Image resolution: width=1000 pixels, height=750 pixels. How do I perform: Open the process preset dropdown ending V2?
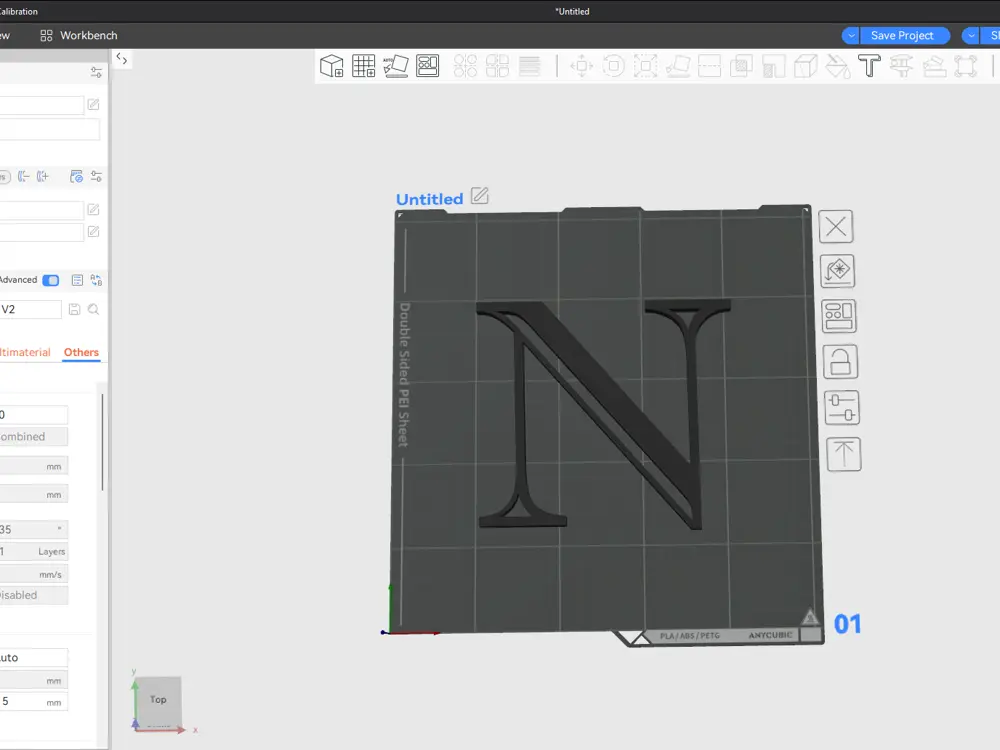pos(31,309)
